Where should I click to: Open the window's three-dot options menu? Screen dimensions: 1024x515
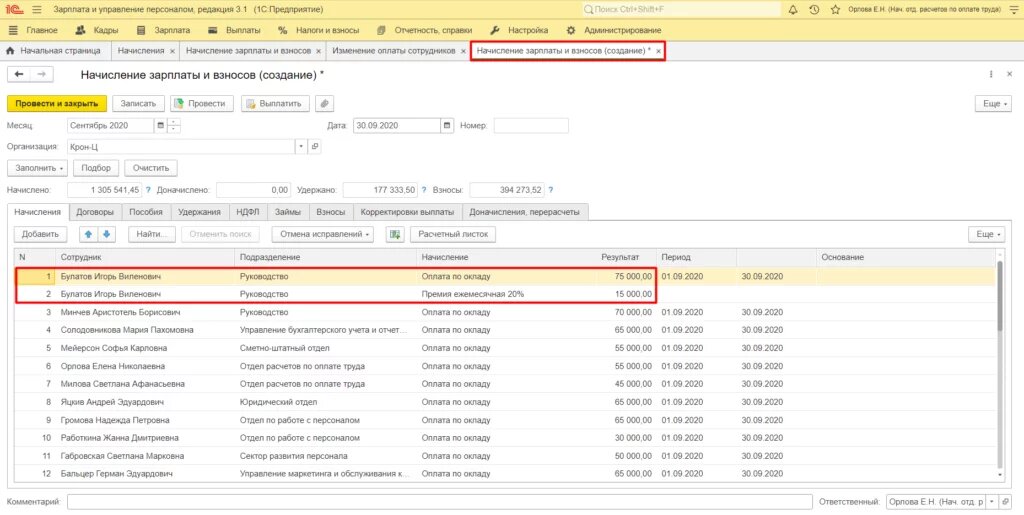tap(991, 74)
